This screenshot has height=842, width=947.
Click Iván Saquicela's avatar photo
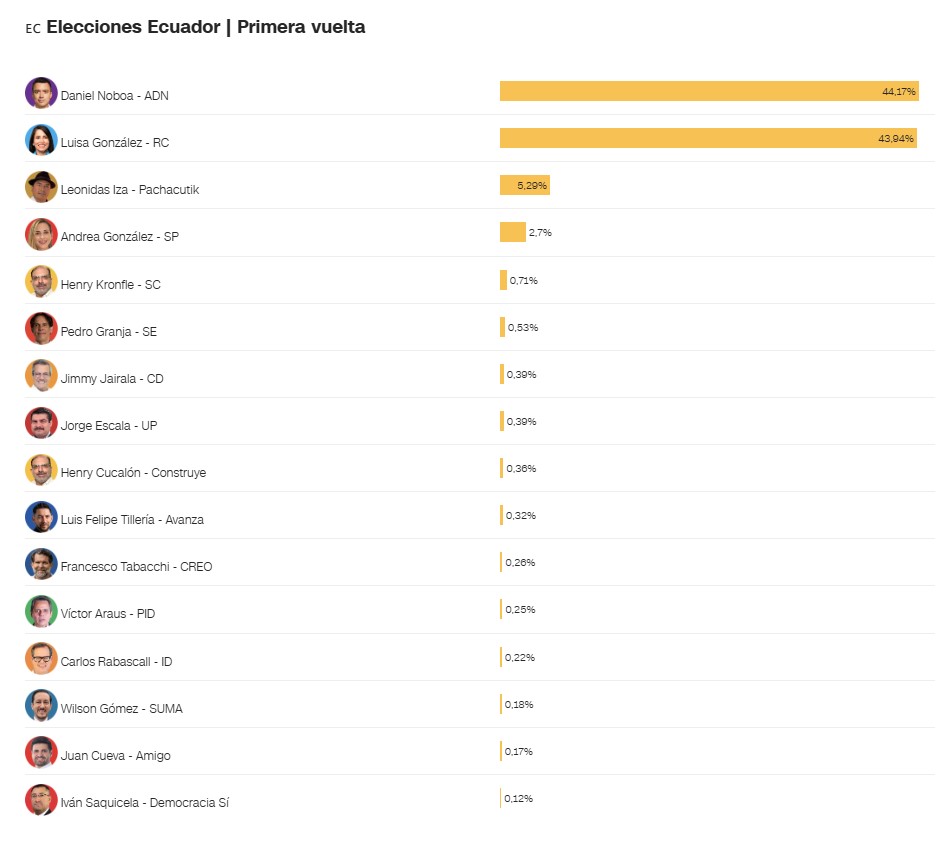41,800
